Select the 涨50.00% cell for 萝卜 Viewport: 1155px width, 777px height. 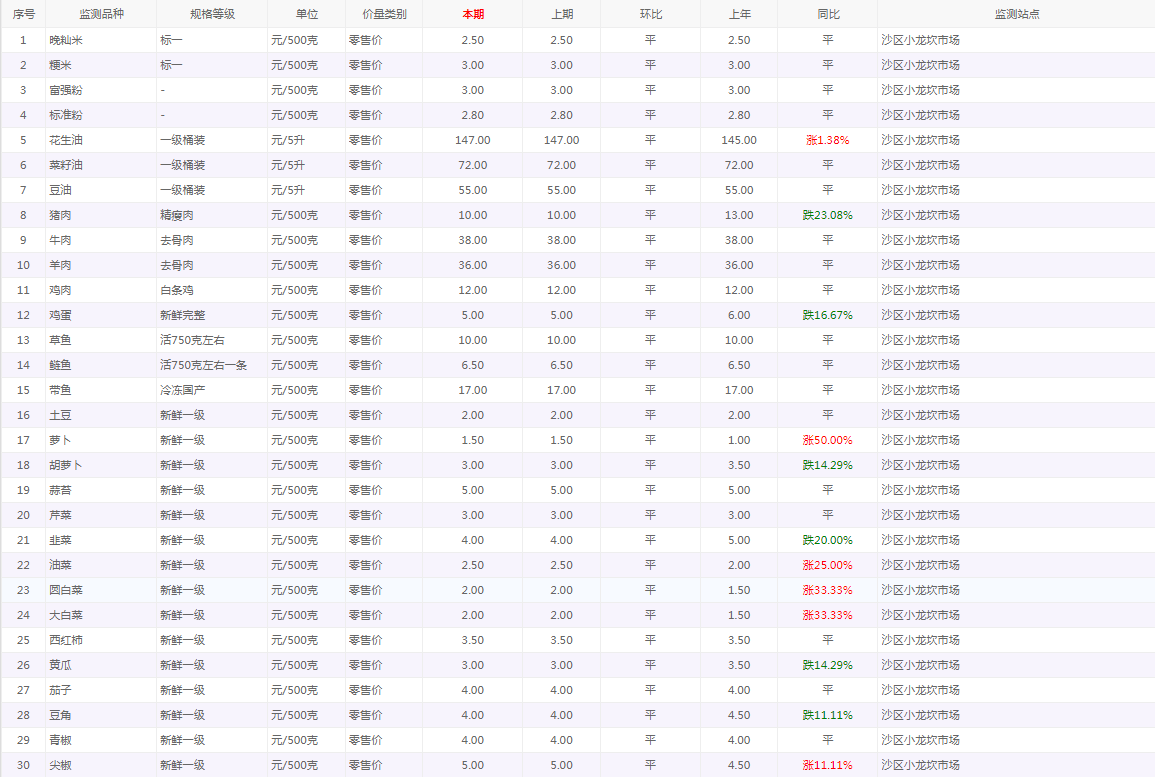[827, 440]
